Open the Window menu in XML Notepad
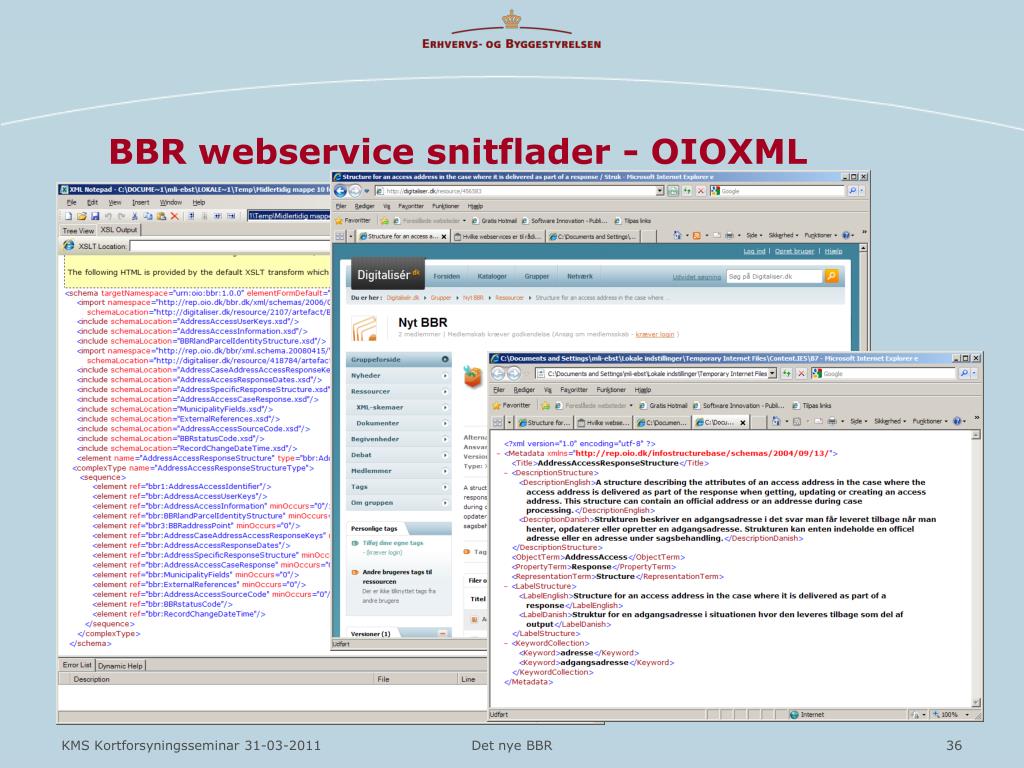Screen dimensions: 1024x768 [x=170, y=202]
